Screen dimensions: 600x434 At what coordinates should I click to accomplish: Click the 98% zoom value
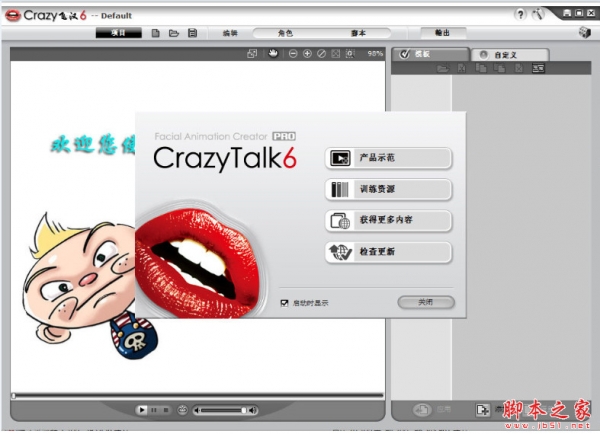[375, 54]
